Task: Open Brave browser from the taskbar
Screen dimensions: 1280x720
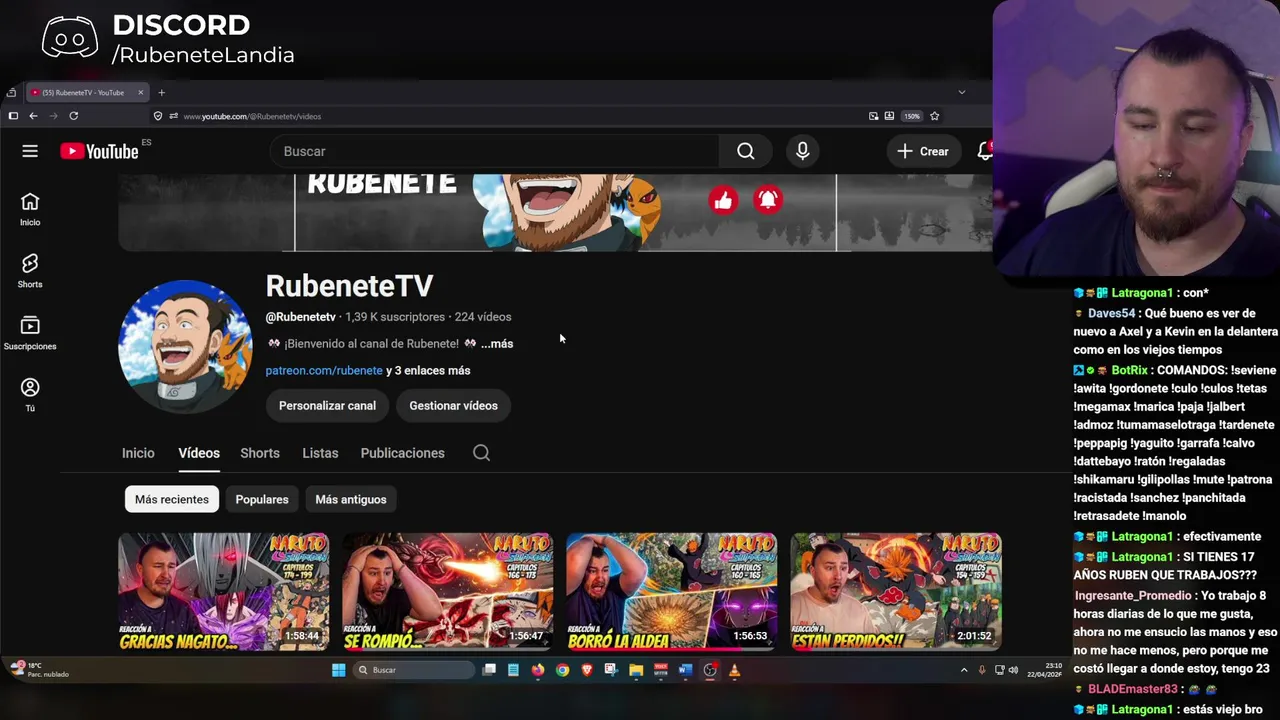Action: pyautogui.click(x=587, y=670)
